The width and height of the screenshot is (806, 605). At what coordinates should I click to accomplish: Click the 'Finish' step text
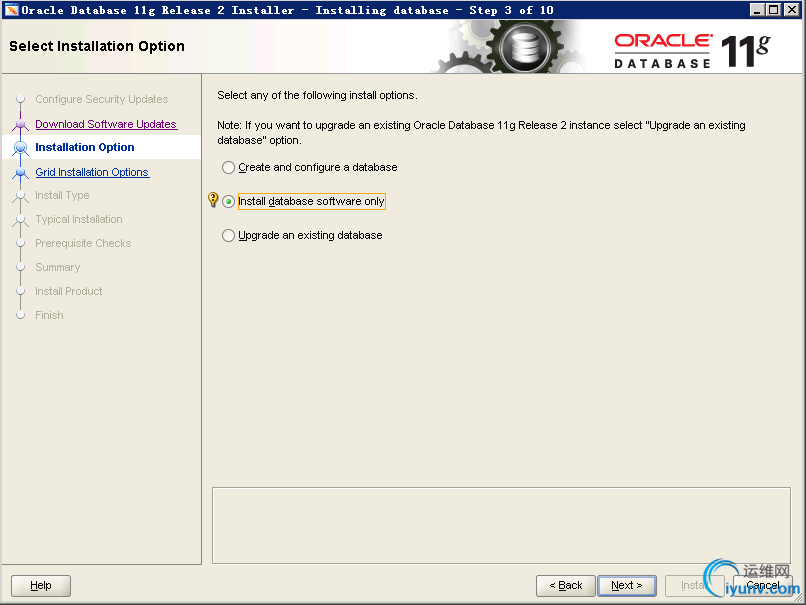click(x=49, y=315)
